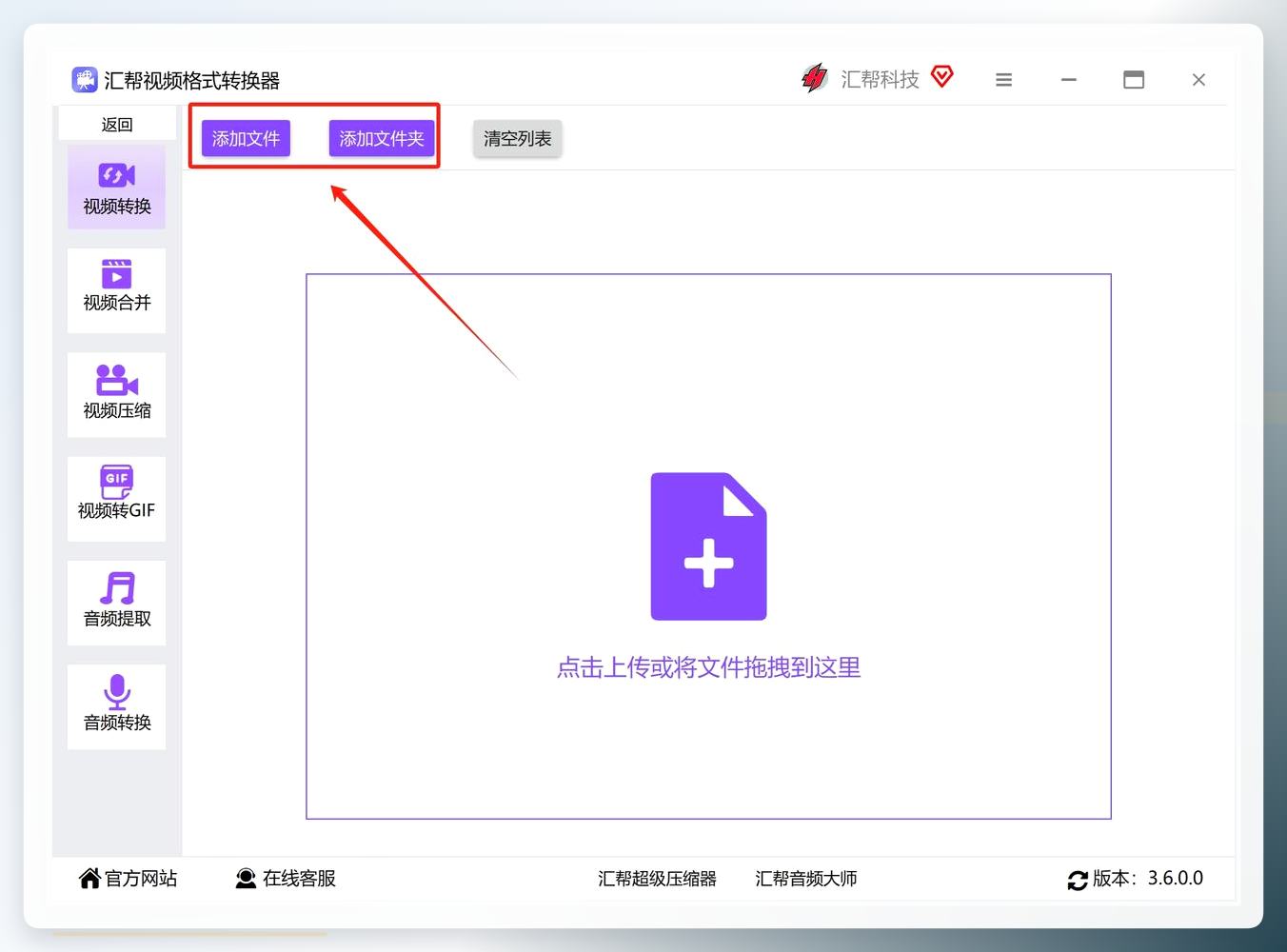1287x952 pixels.
Task: Open the 官方网站 official website link
Action: click(129, 879)
